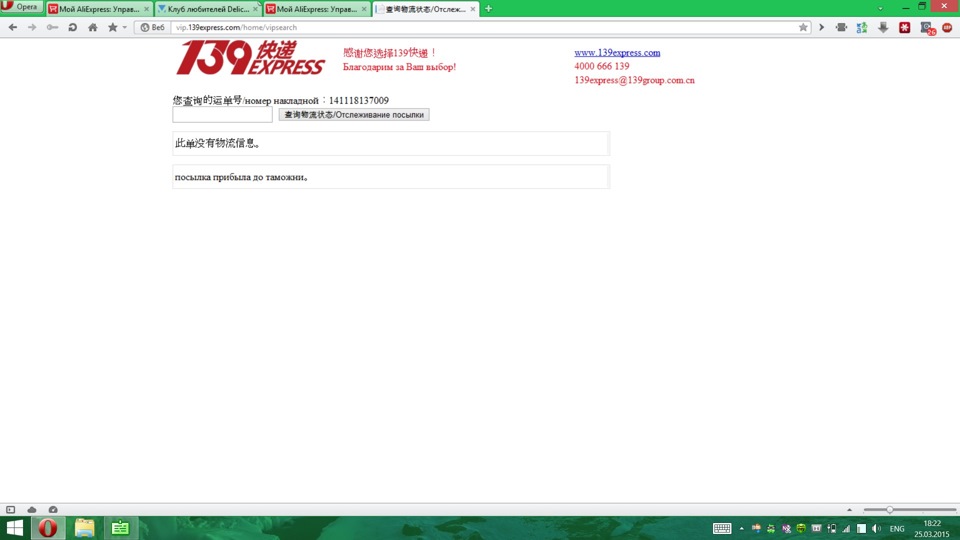Switch to the first 'Мой AliExpress' tab
Image resolution: width=960 pixels, height=540 pixels.
pyautogui.click(x=98, y=9)
